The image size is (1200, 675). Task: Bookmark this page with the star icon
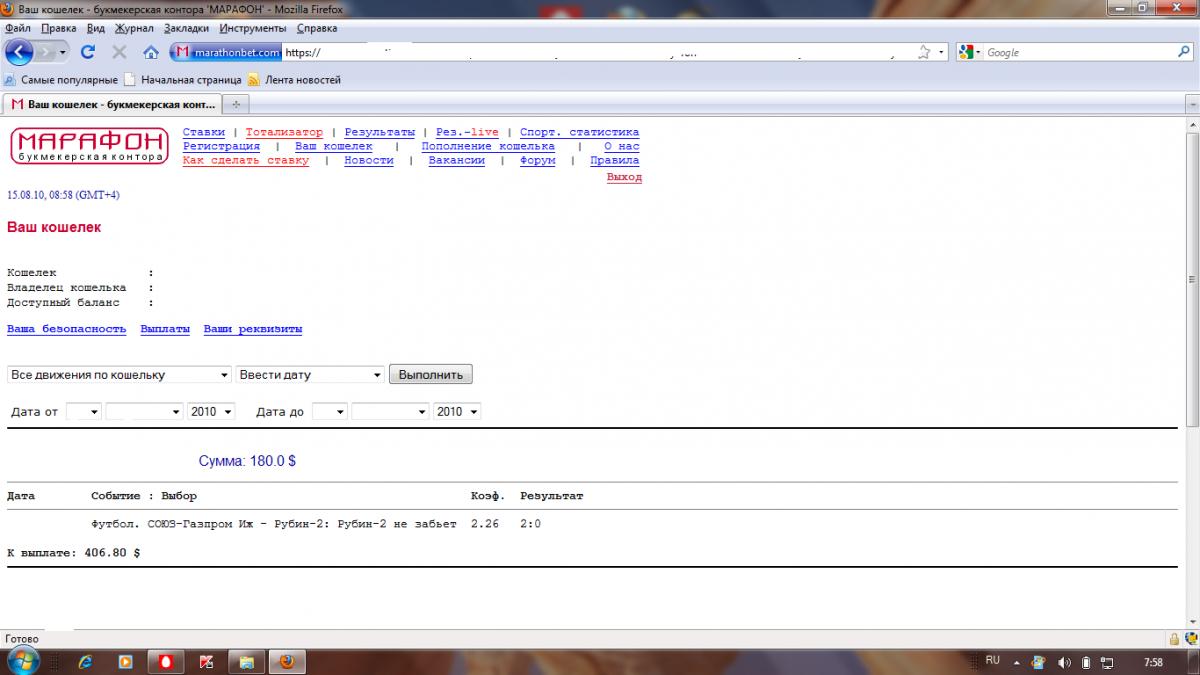924,52
